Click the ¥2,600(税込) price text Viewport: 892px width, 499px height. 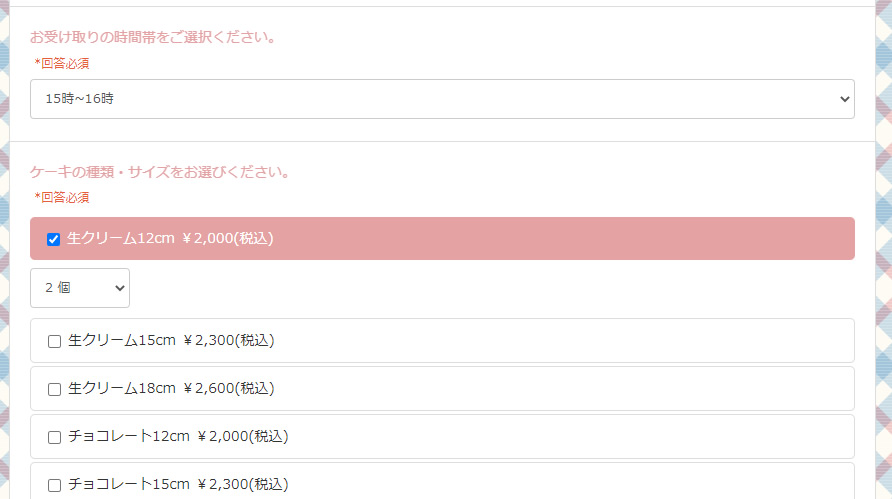[229, 389]
